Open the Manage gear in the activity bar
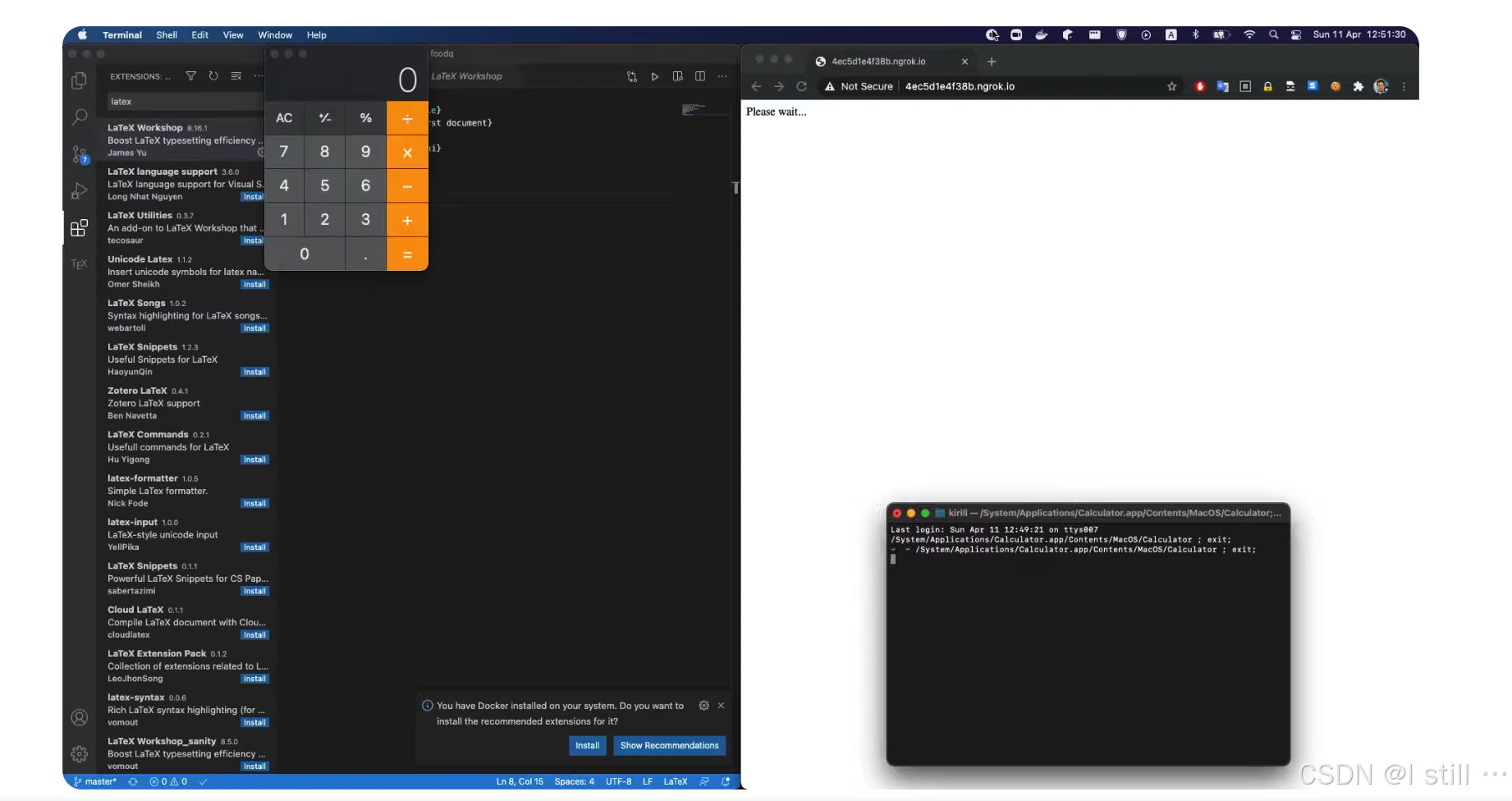This screenshot has height=801, width=1512. [80, 754]
